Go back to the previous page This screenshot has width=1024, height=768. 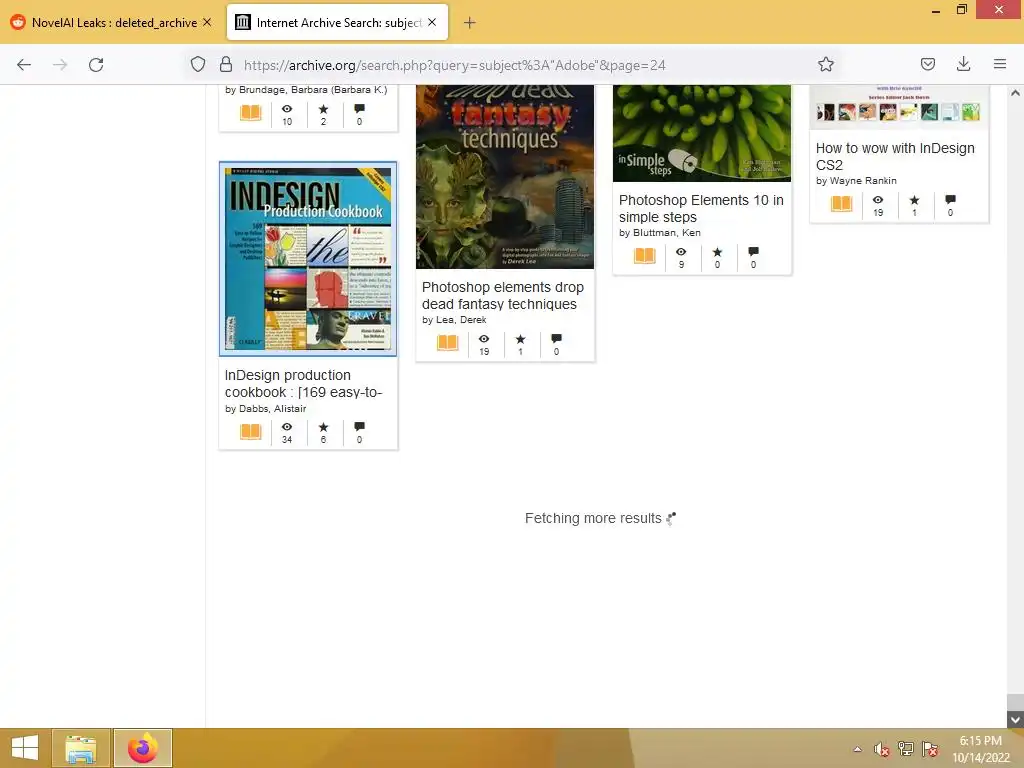tap(24, 65)
